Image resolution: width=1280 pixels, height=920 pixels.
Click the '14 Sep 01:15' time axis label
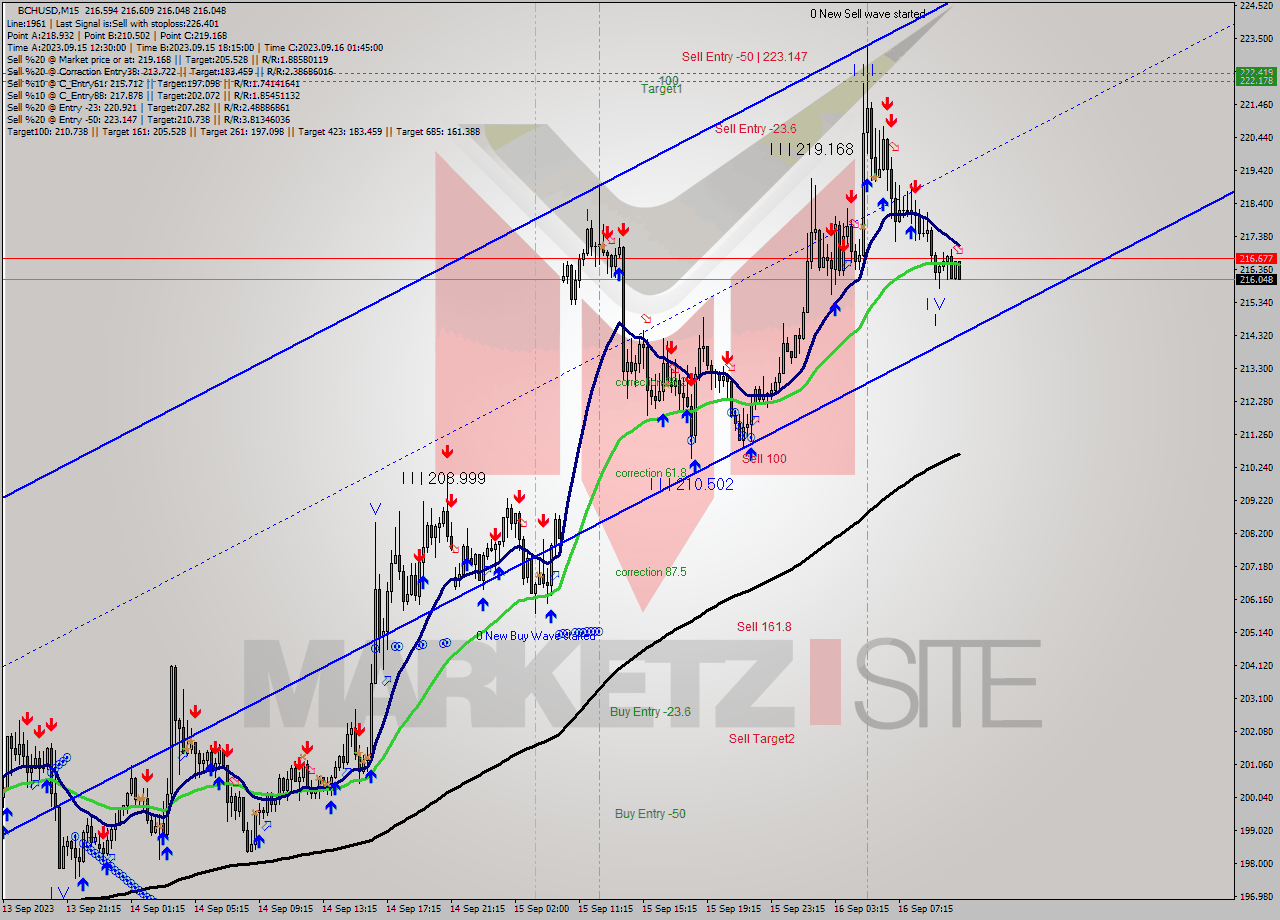click(157, 909)
